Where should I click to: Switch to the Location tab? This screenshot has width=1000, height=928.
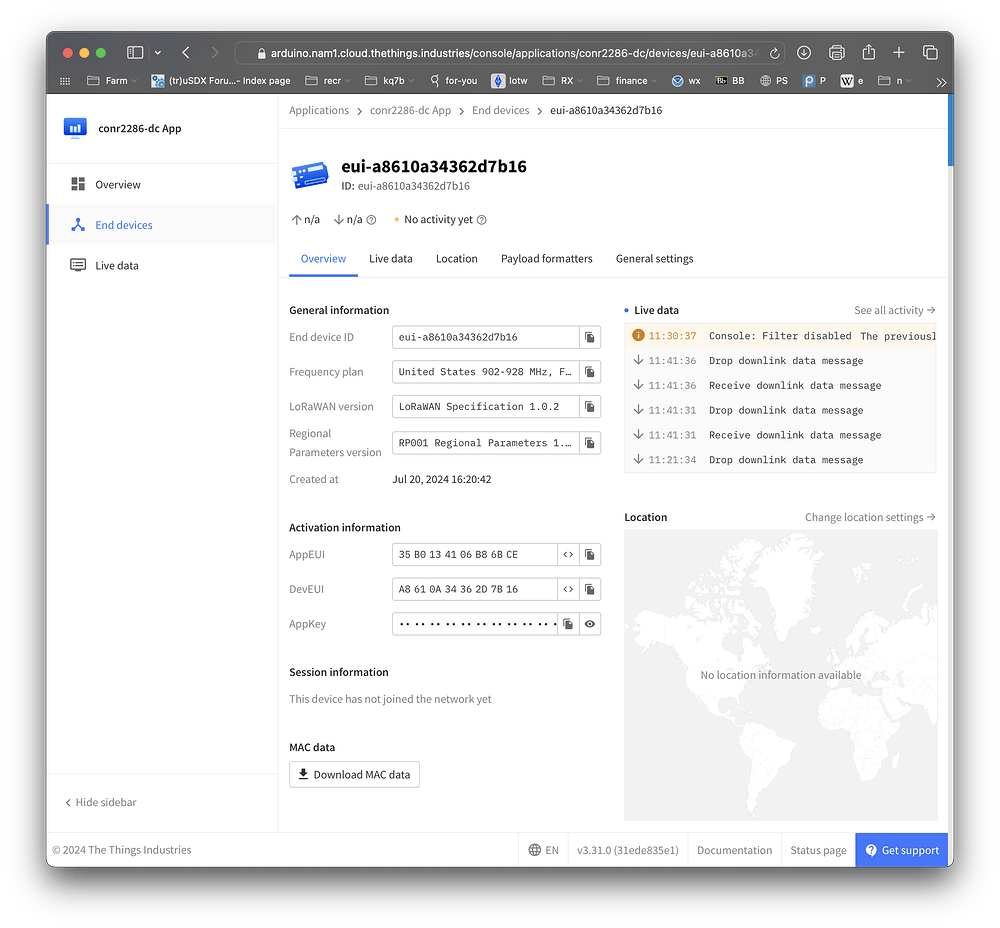tap(456, 259)
